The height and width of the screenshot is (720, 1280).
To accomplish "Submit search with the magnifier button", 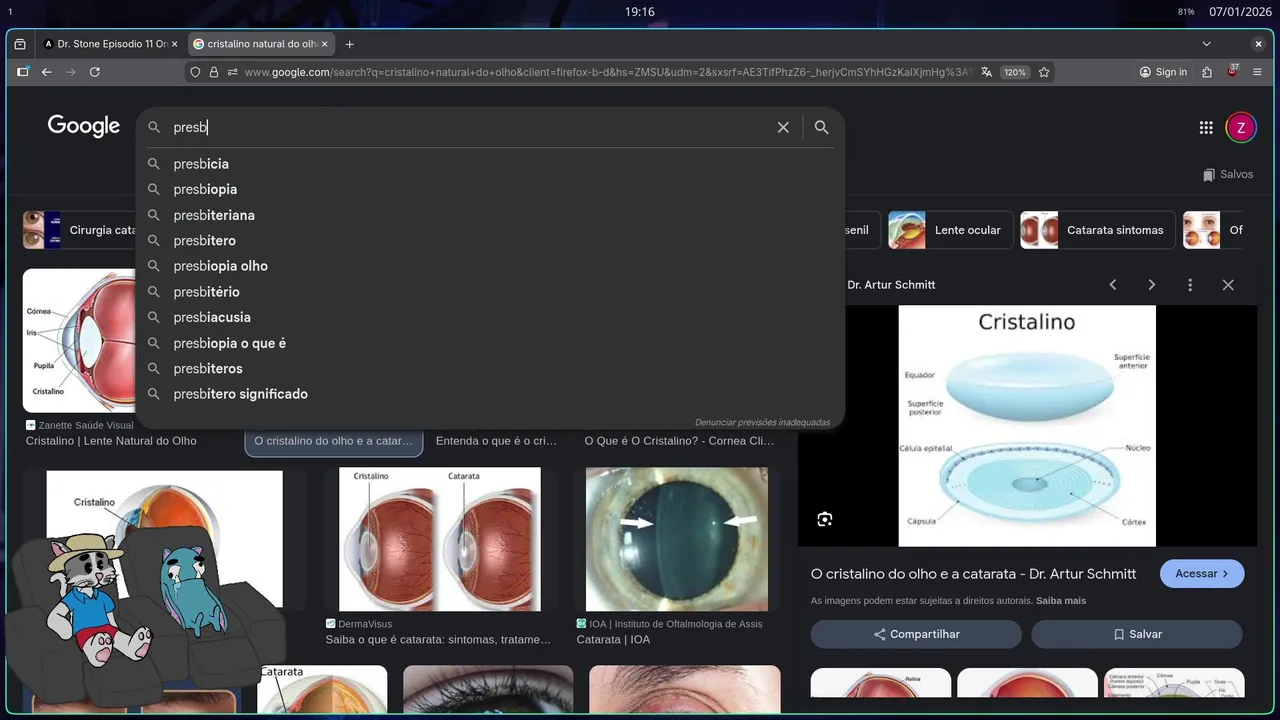I will click(821, 127).
